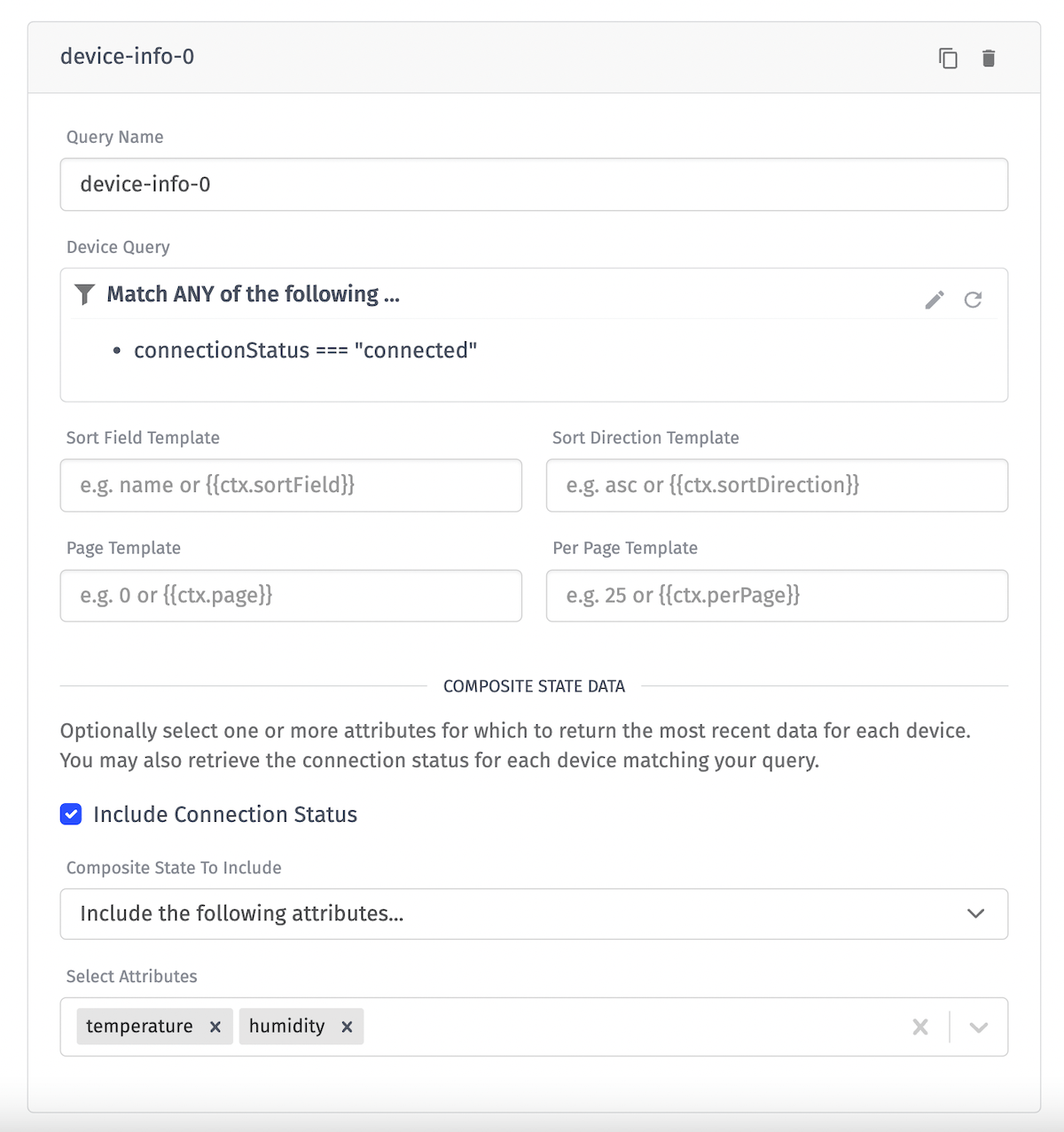Click the filter funnel icon
The height and width of the screenshot is (1132, 1064).
coord(84,294)
